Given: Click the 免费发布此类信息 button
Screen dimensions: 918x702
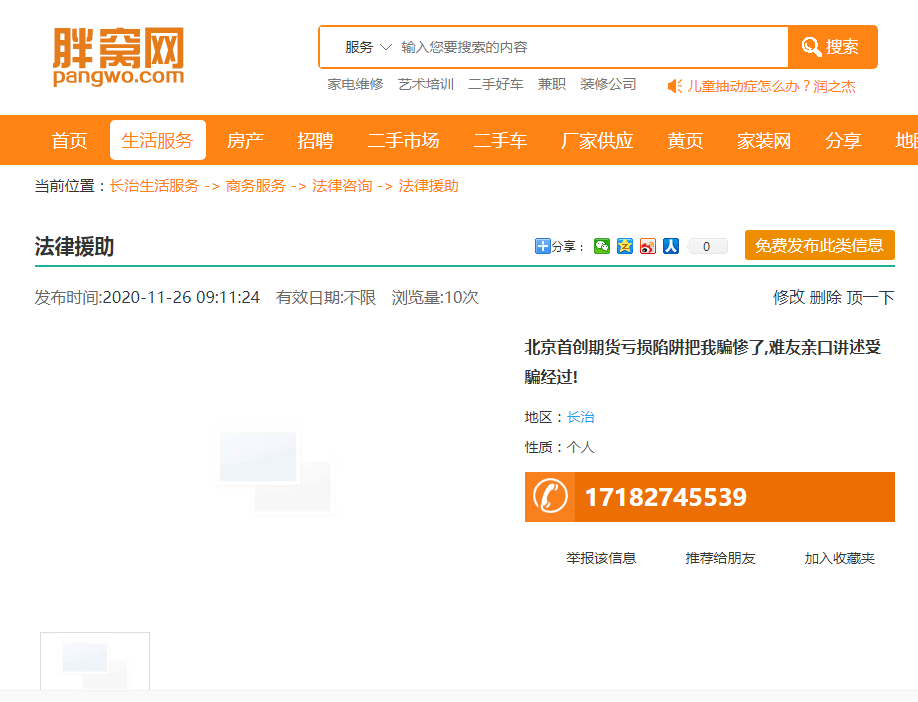Looking at the screenshot, I should (x=819, y=246).
